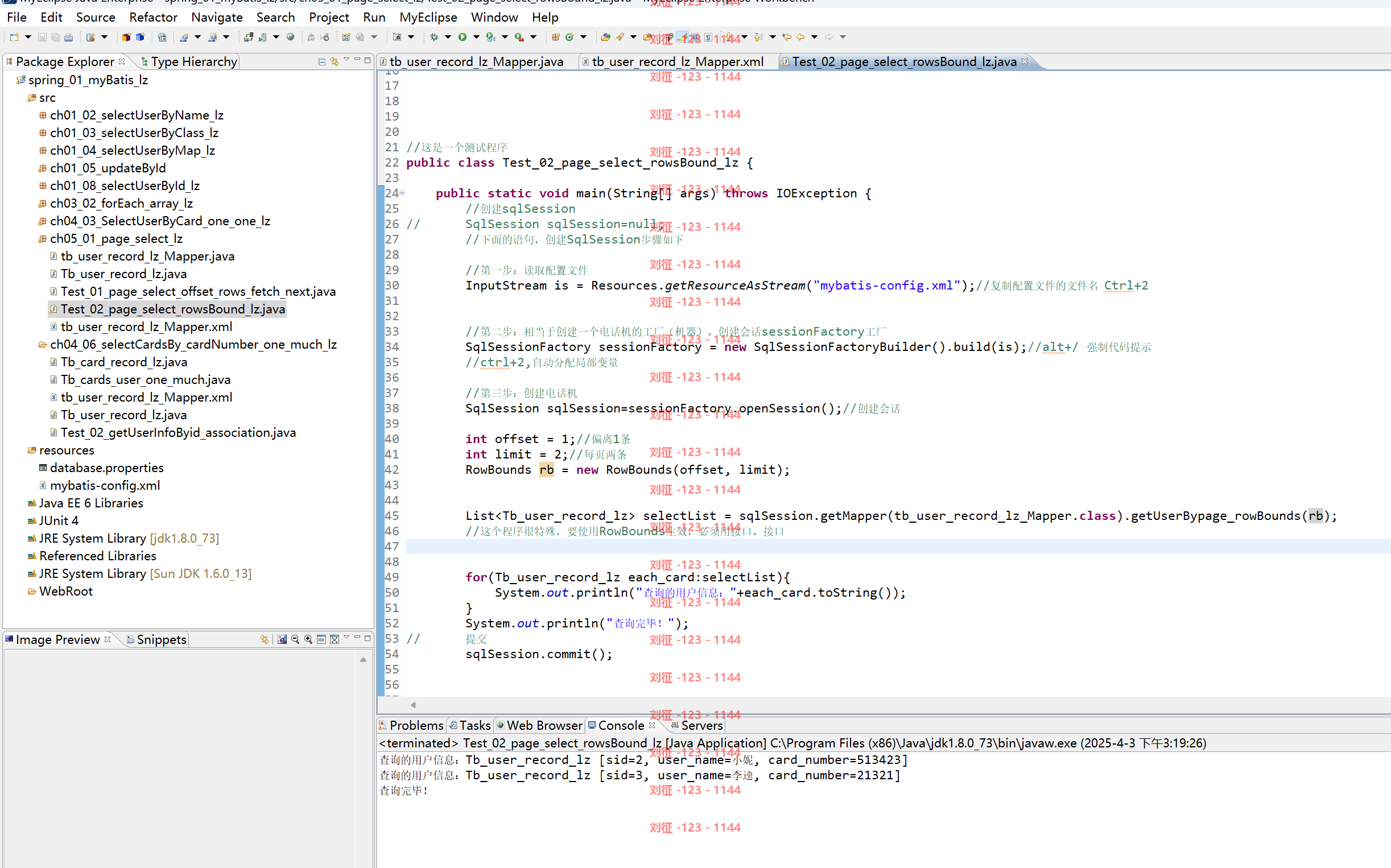Open the MyEclipse menu
The width and height of the screenshot is (1391, 868).
(x=428, y=17)
